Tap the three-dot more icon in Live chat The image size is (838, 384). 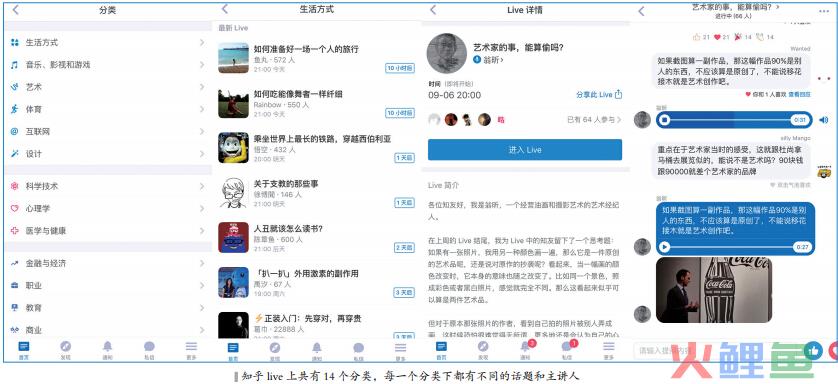(823, 11)
